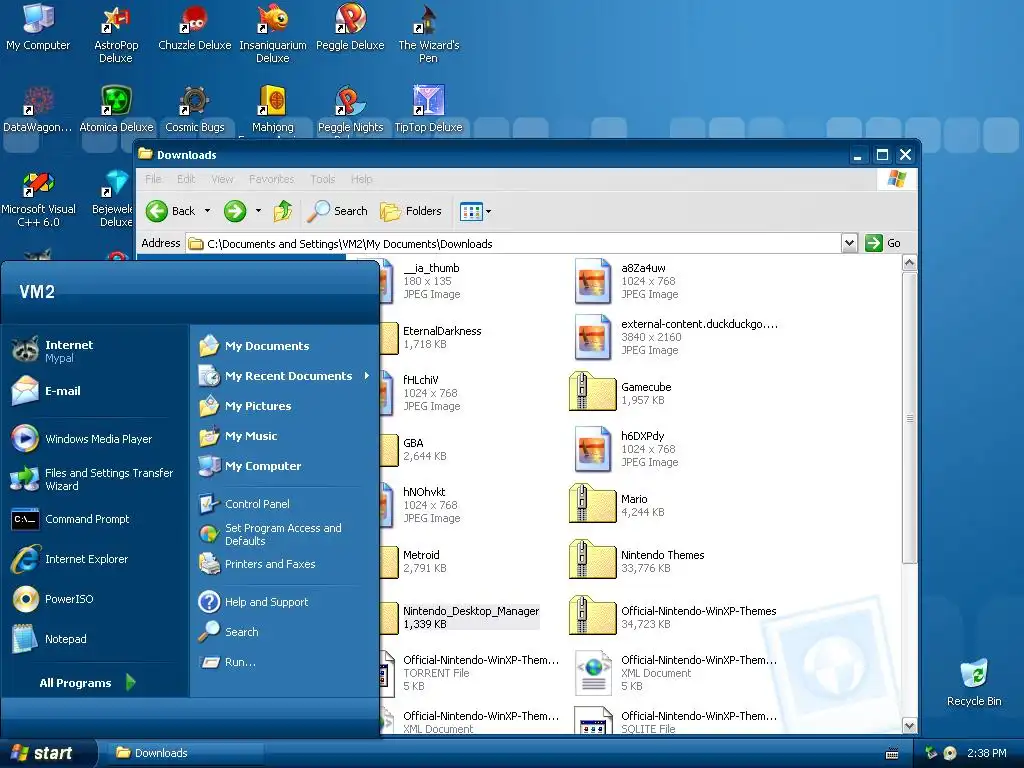The image size is (1024, 768).
Task: Open DataWagon desktop shortcut
Action: coord(38,109)
